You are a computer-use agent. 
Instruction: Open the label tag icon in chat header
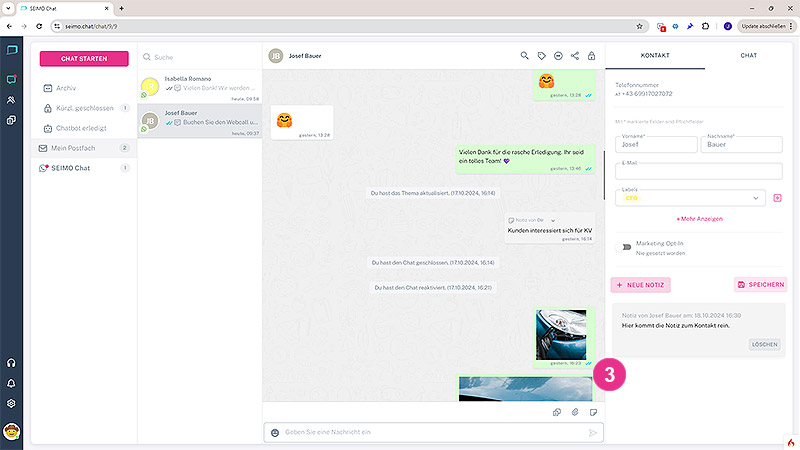pyautogui.click(x=542, y=56)
